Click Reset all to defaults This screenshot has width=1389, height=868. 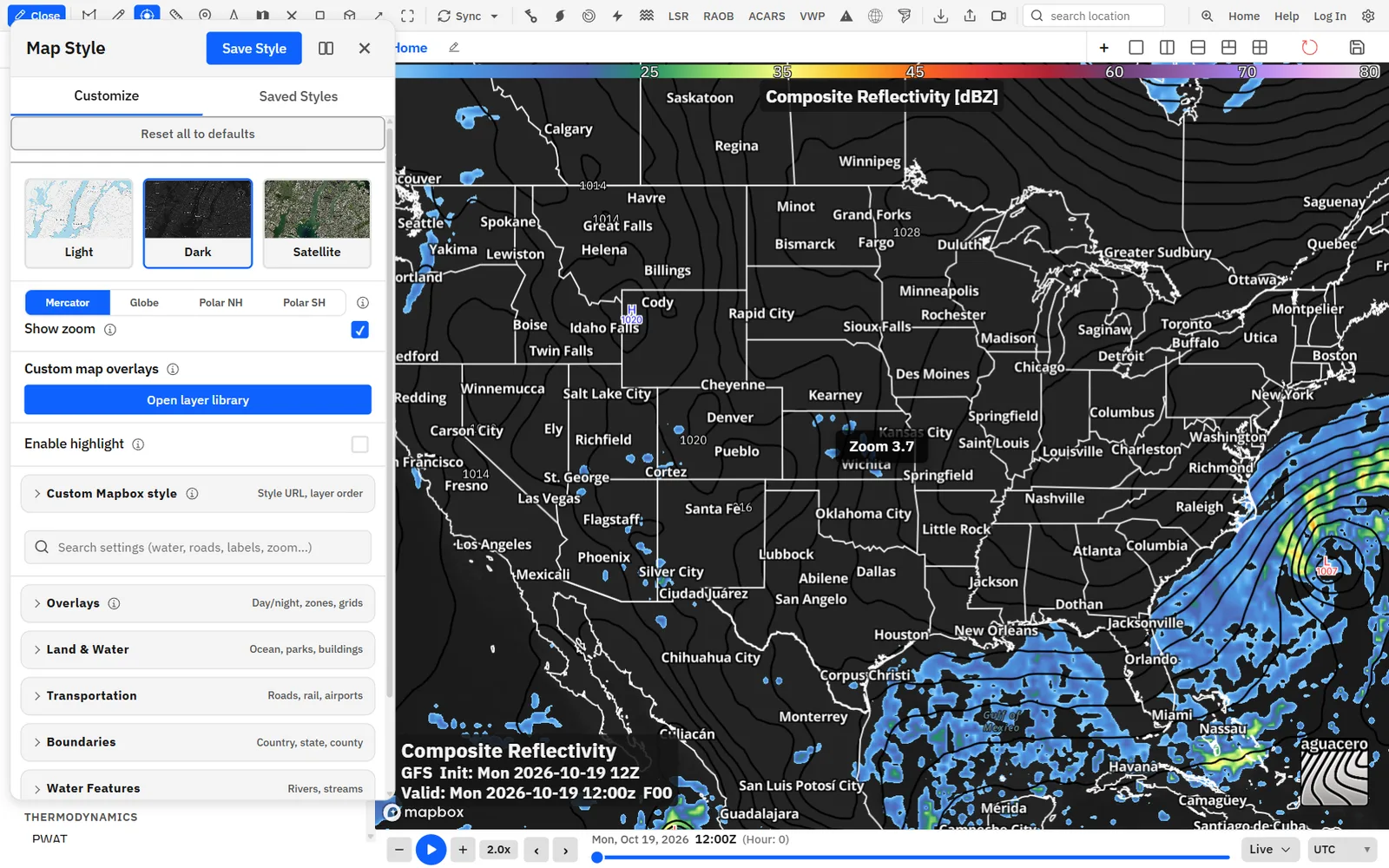coord(198,134)
